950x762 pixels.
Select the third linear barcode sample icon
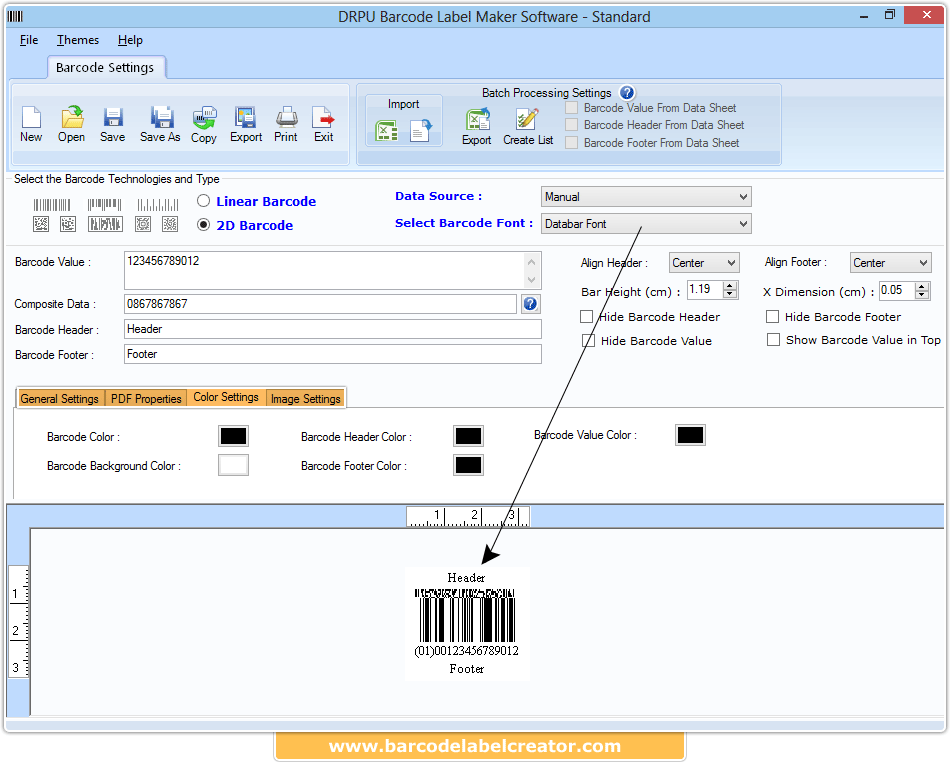point(158,205)
